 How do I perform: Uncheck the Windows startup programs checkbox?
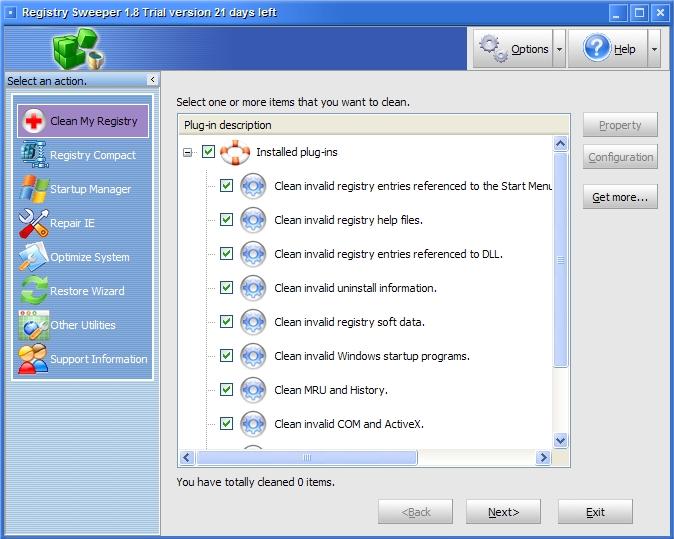point(227,355)
